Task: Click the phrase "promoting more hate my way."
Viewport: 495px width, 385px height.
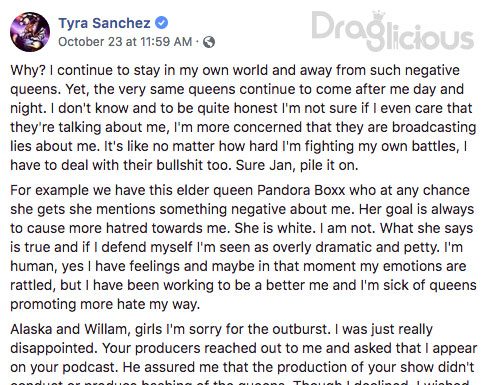Action: point(105,305)
